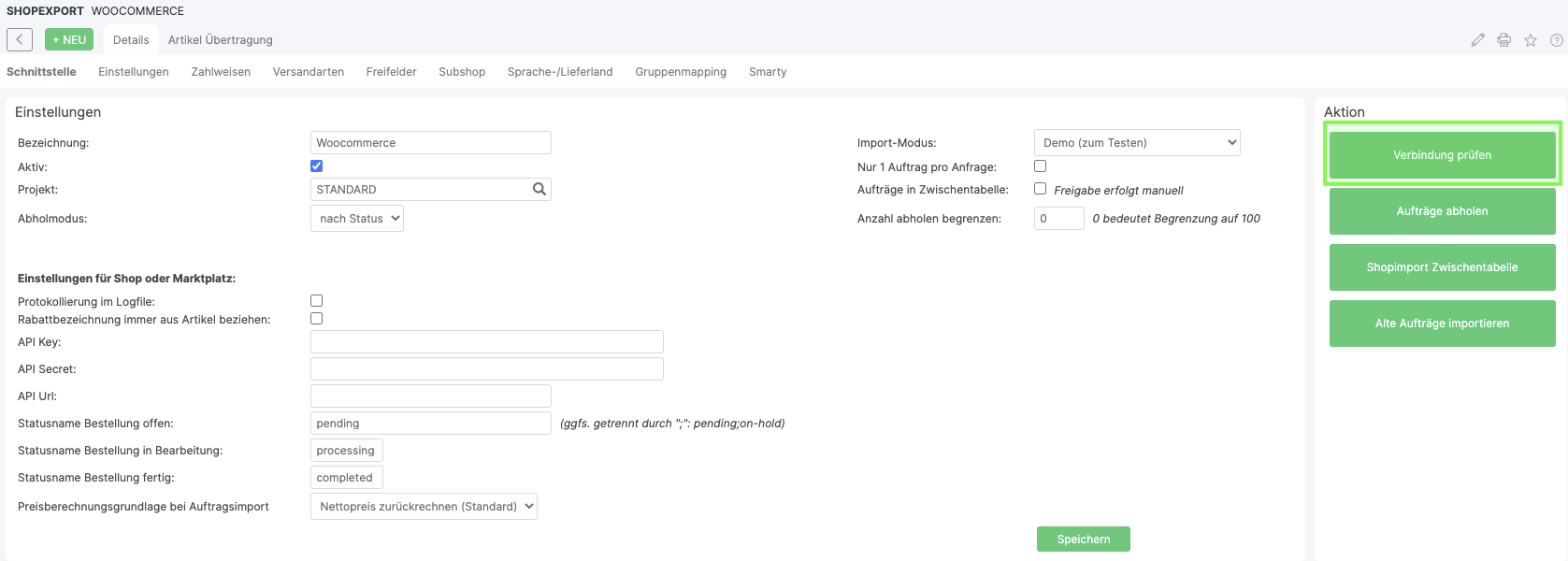The image size is (1568, 561).
Task: Open the Abholmodus dropdown
Action: tap(357, 218)
